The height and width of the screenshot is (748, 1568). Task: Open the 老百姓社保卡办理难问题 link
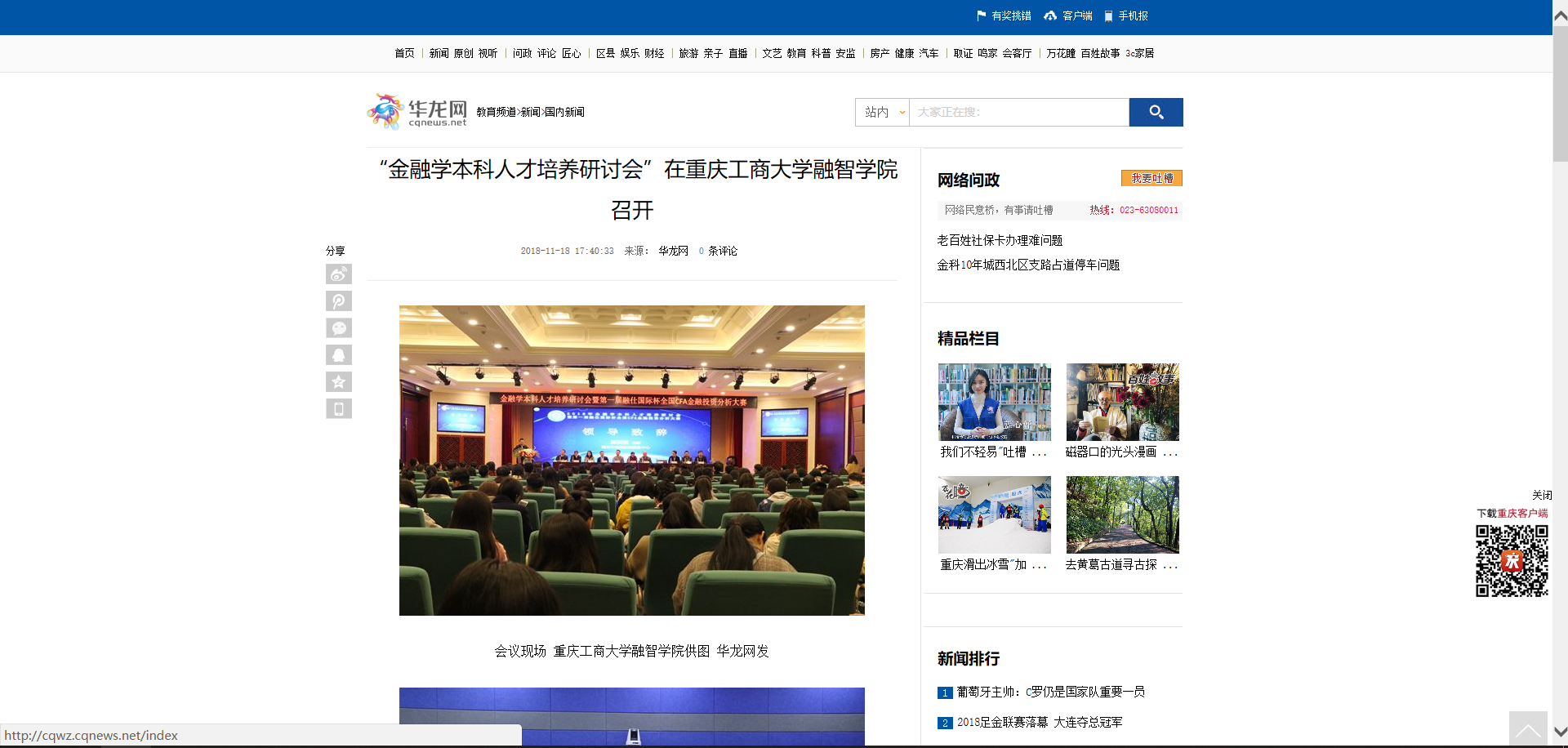[1000, 240]
